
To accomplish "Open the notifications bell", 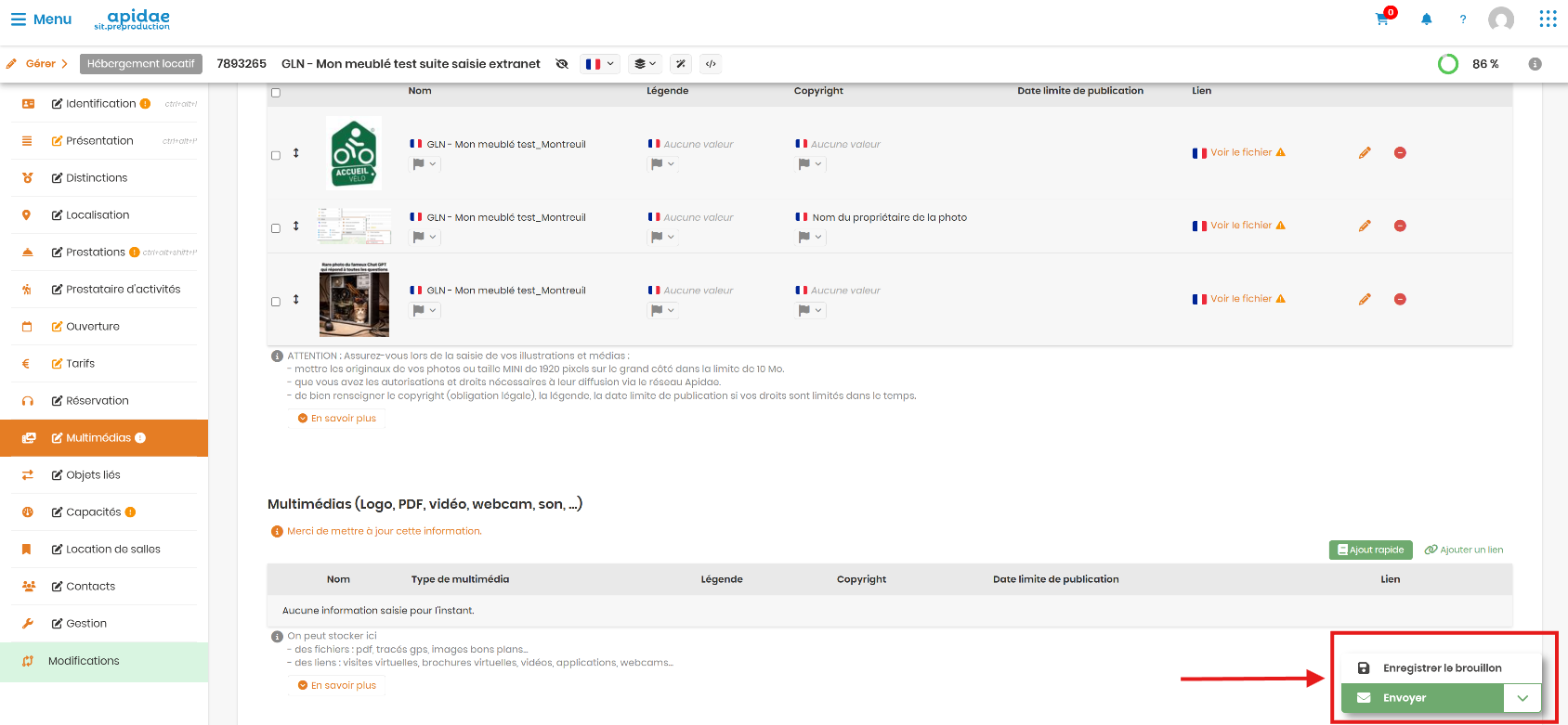I will point(1426,19).
